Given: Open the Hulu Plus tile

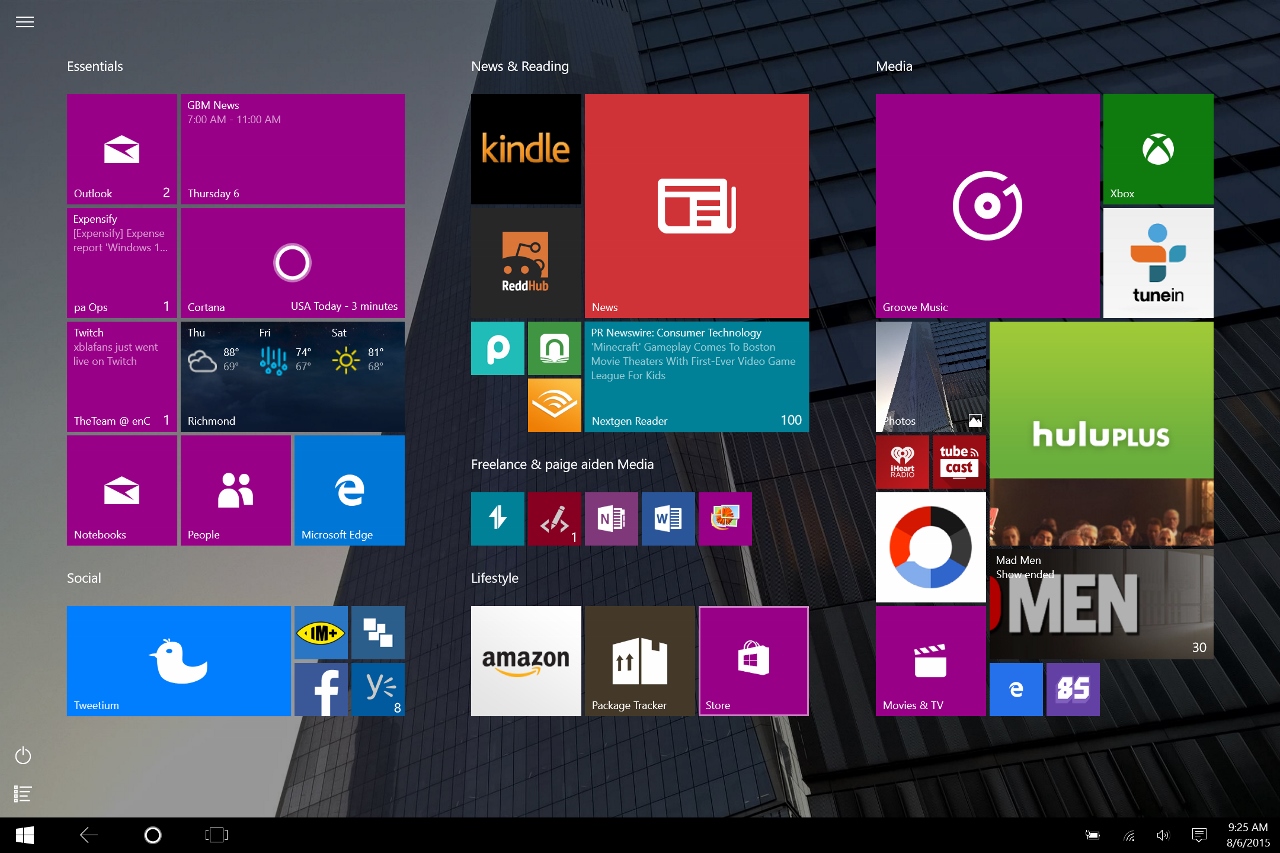Looking at the screenshot, I should (1102, 400).
